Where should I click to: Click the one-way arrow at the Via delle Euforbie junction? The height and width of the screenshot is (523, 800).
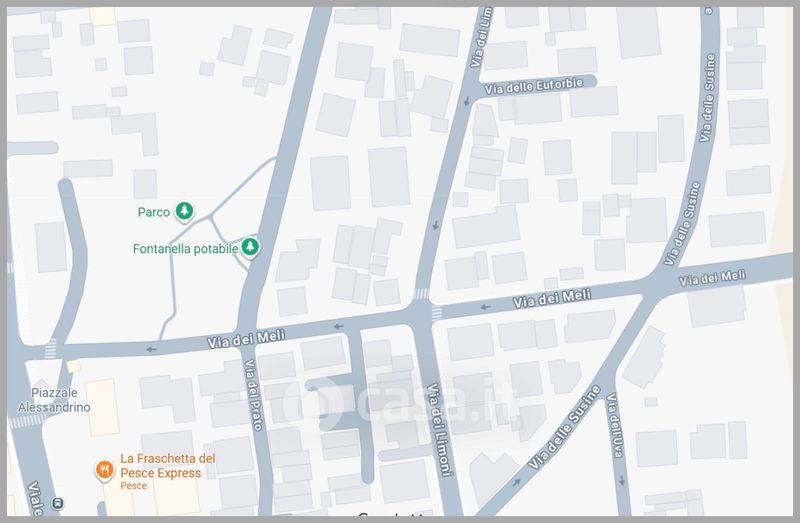[x=467, y=100]
